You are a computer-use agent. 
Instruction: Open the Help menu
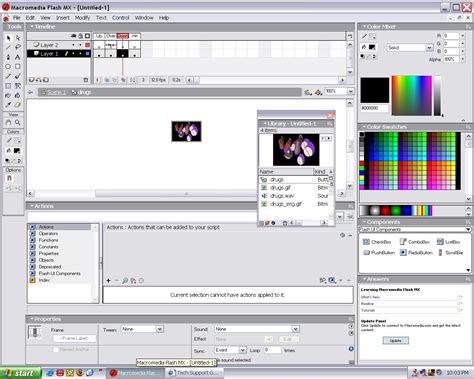[x=164, y=18]
